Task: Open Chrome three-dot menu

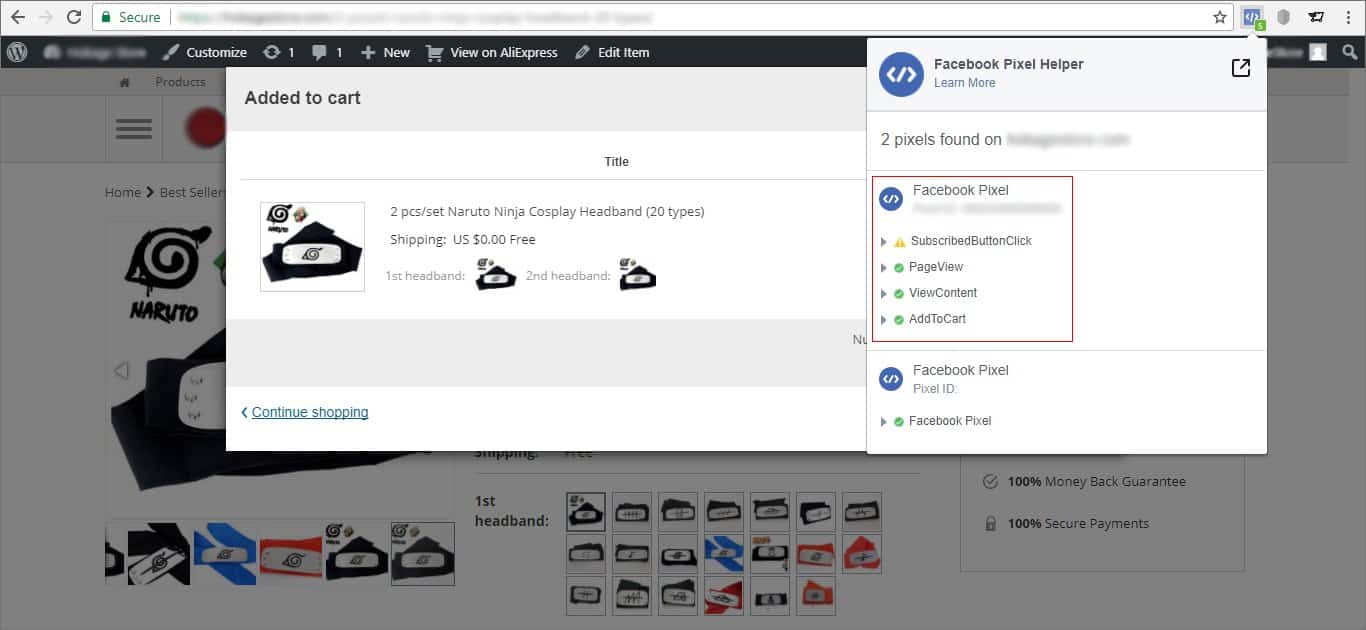Action: click(1348, 17)
